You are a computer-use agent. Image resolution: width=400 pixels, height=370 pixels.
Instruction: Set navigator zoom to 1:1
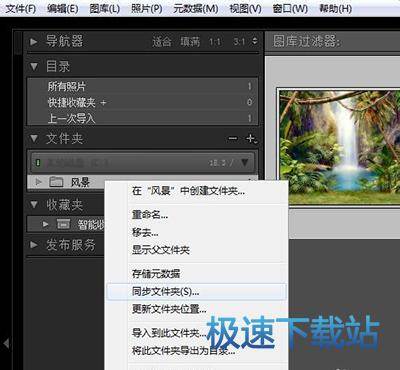click(215, 42)
